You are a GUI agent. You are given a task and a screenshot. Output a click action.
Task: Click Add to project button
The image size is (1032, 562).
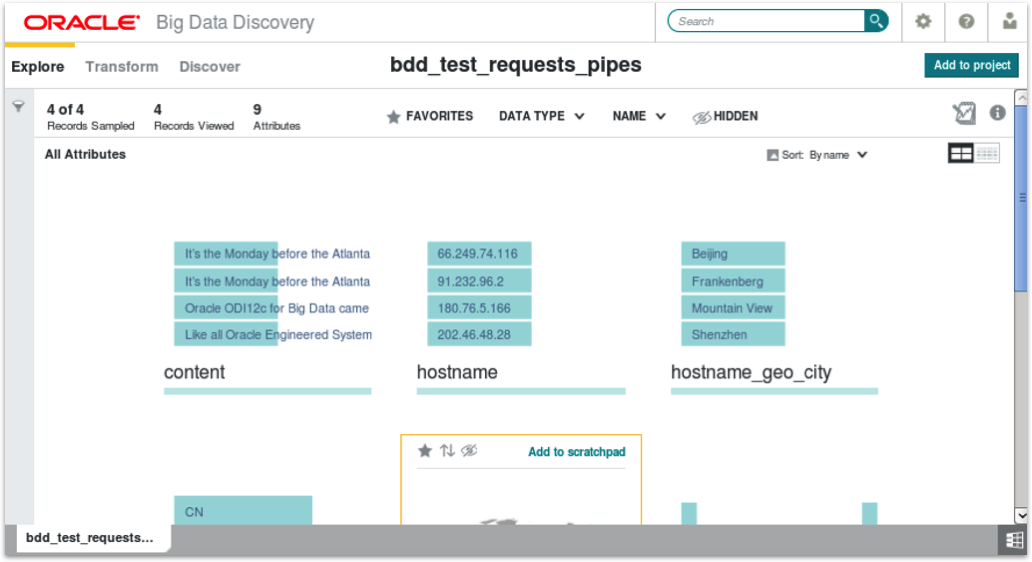(x=971, y=65)
